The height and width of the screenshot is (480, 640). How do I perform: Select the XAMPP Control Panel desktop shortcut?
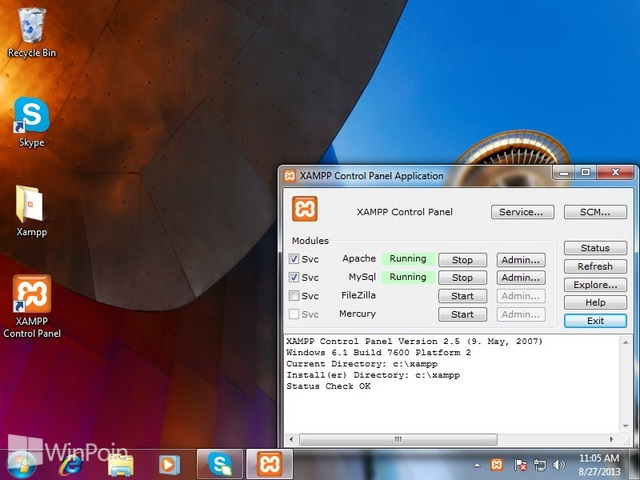(32, 306)
